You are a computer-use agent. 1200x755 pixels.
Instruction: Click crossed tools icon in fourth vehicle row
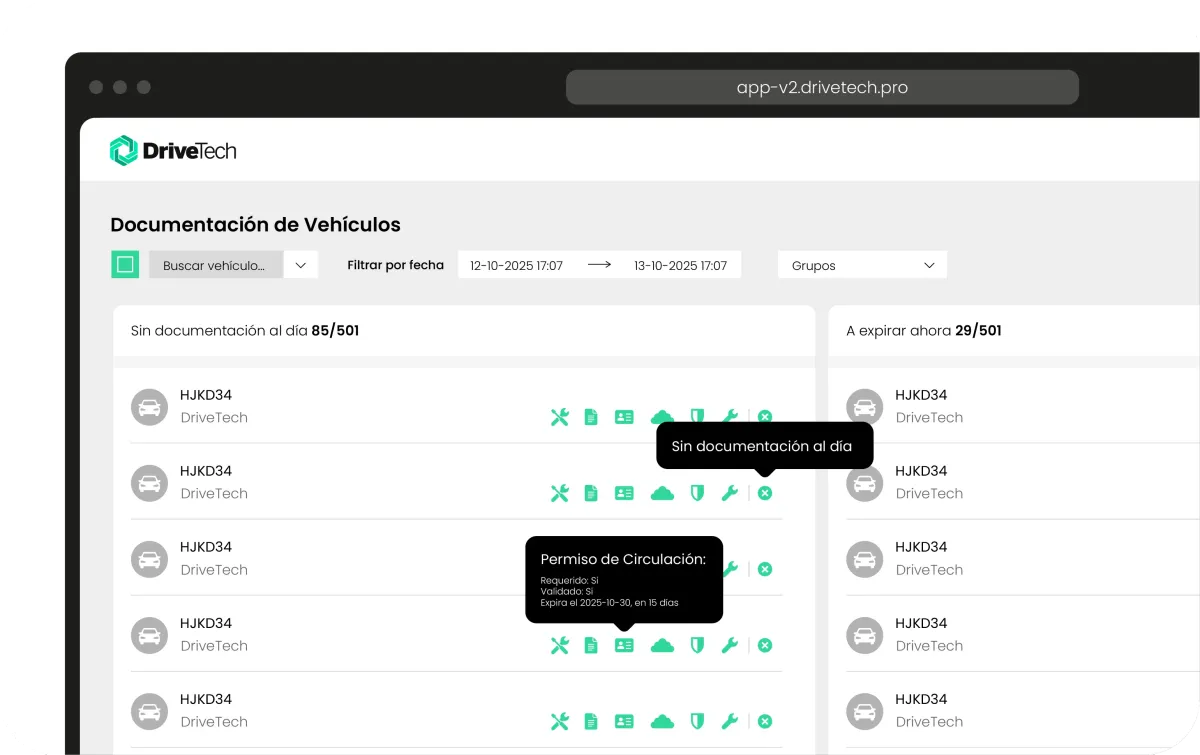(560, 645)
